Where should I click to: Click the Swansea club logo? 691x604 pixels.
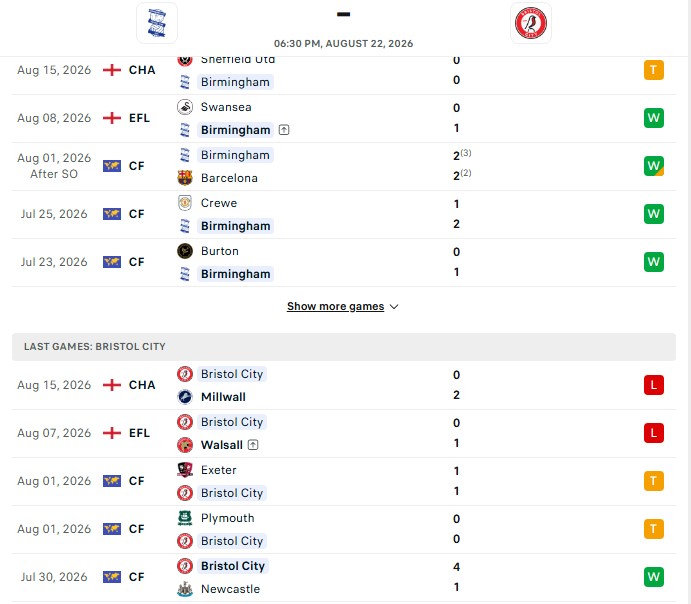(x=185, y=107)
